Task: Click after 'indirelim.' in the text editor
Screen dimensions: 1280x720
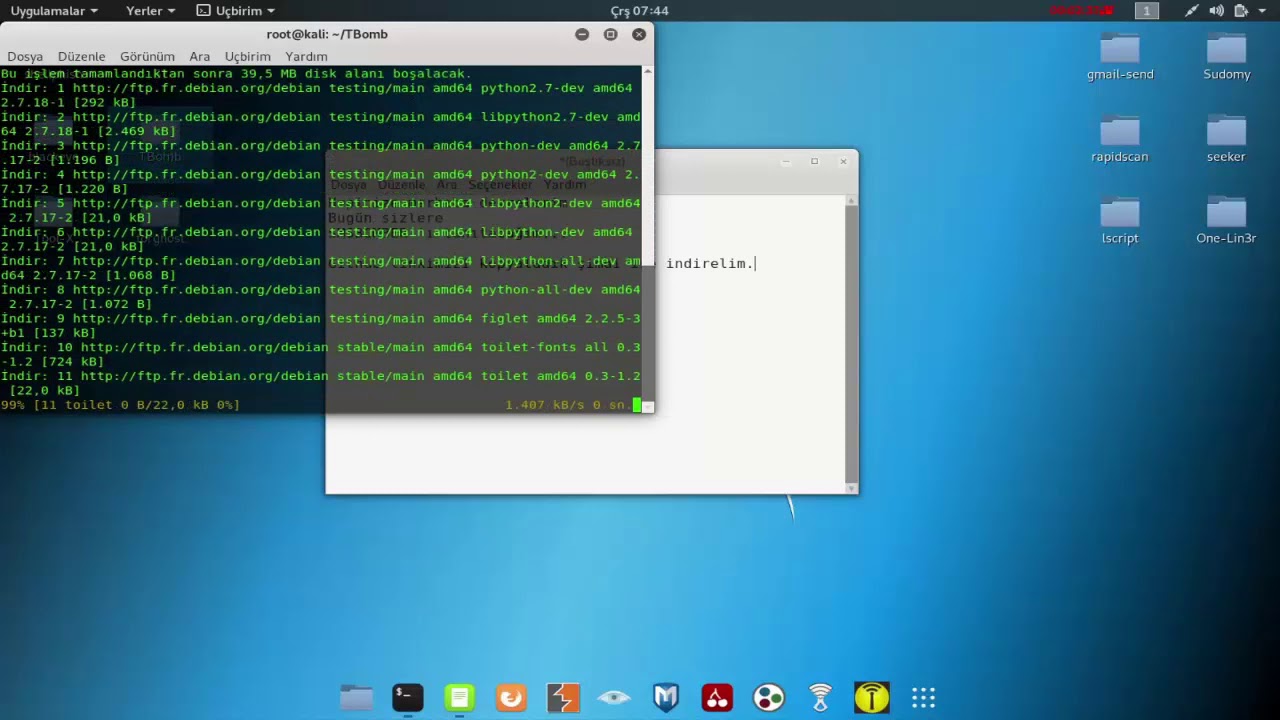Action: click(756, 264)
